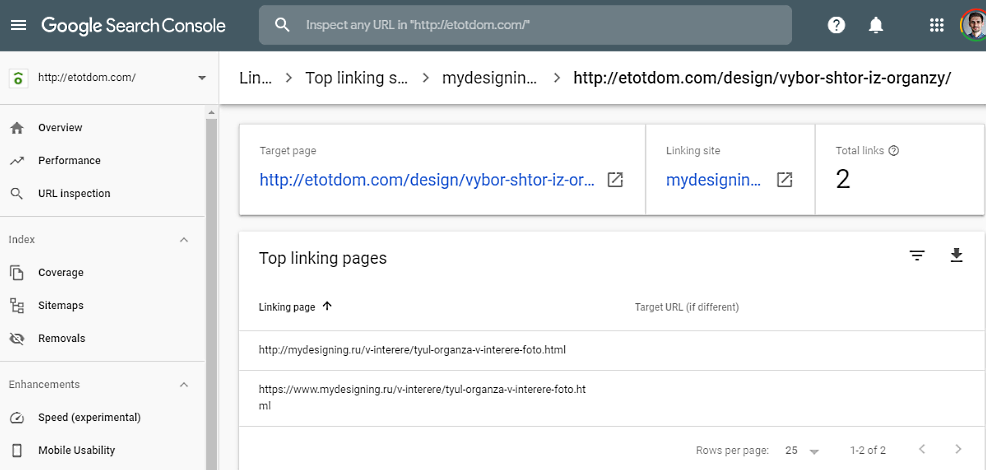The height and width of the screenshot is (470, 986).
Task: Open the user account avatar
Action: pos(974,25)
